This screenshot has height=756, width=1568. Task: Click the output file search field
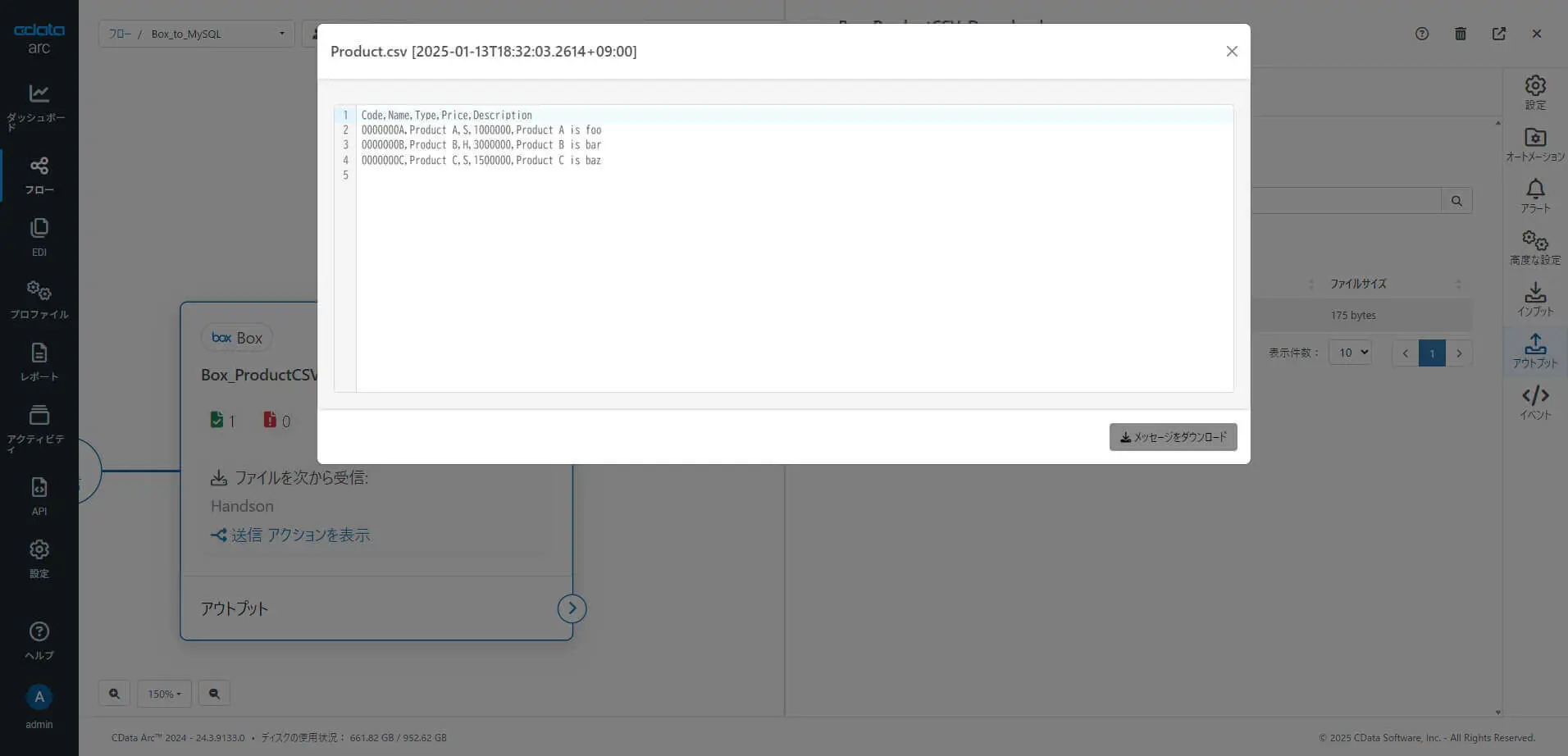pos(1346,201)
